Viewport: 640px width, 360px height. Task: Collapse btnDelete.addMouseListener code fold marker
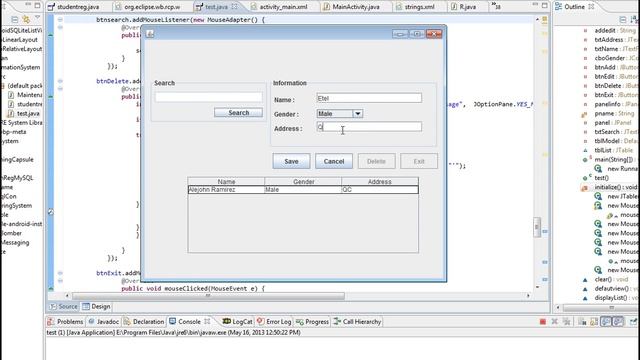60,81
